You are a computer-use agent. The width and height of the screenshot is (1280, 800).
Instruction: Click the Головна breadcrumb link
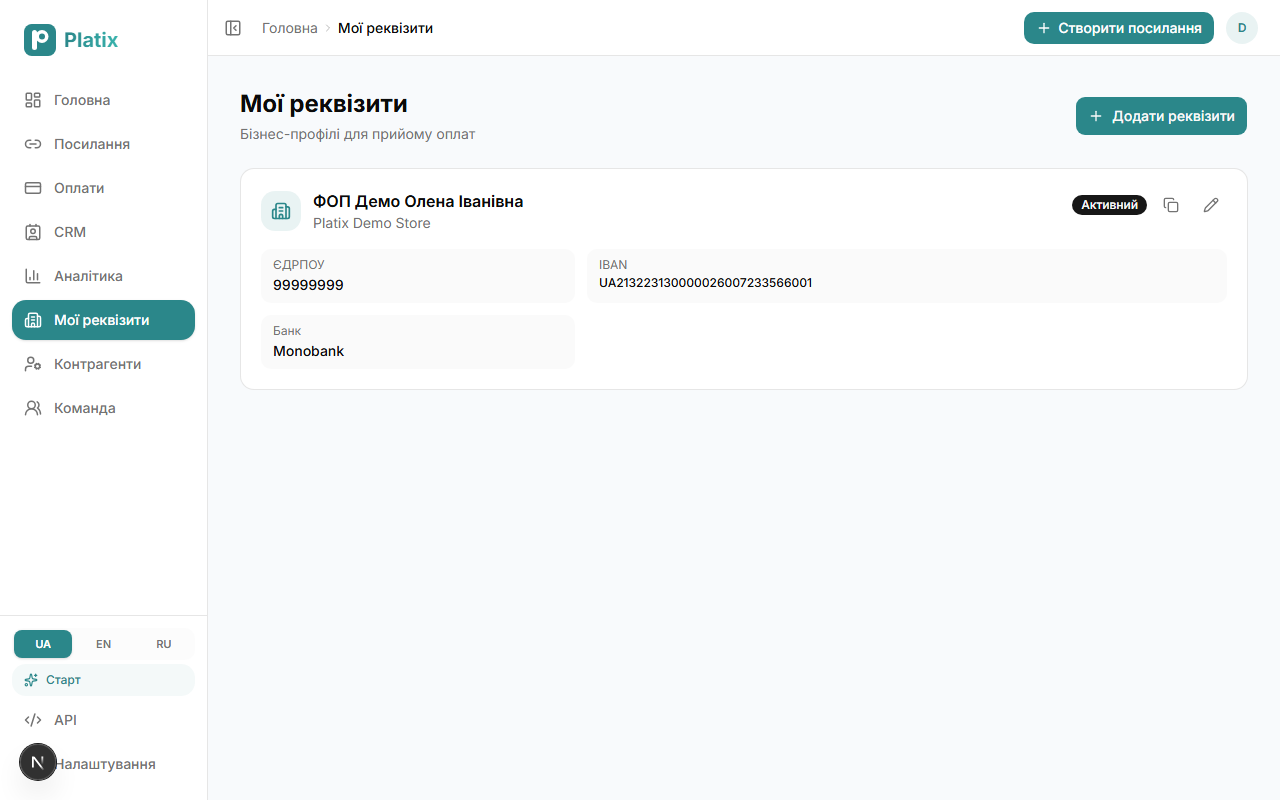(290, 28)
